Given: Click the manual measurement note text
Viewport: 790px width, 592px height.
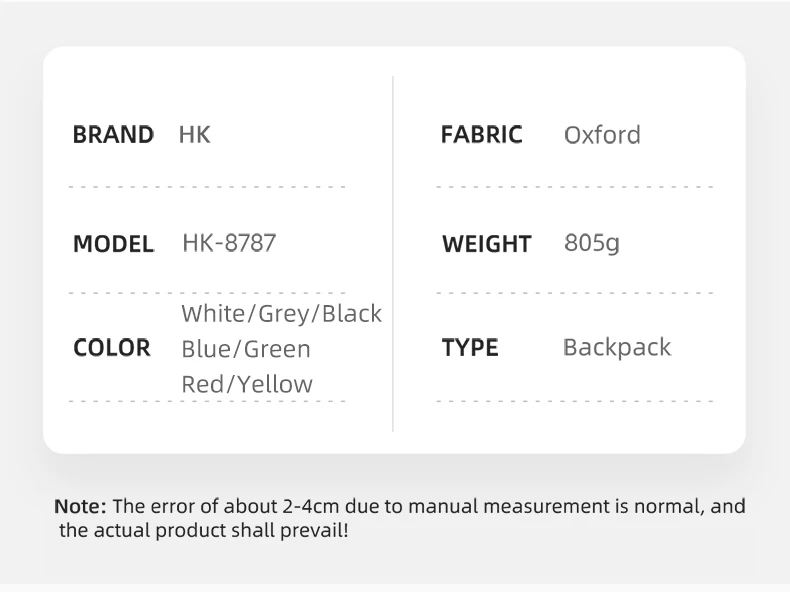Looking at the screenshot, I should tap(430, 507).
